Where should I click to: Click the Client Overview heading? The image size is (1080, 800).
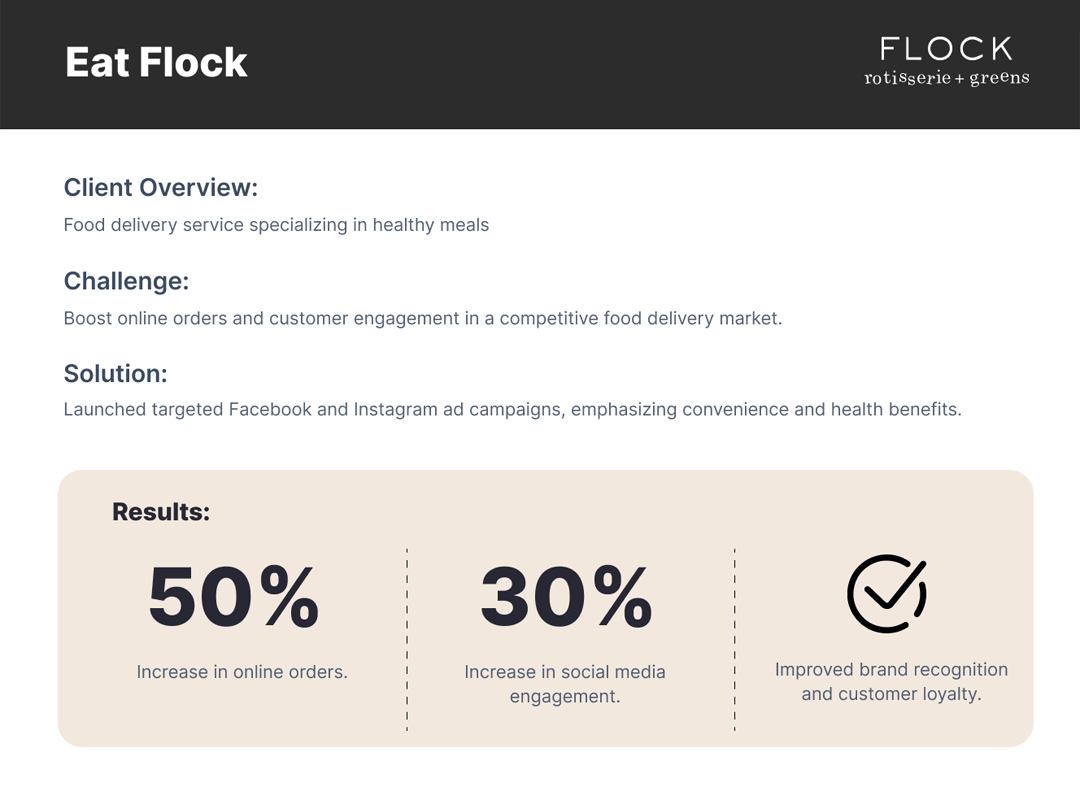tap(160, 187)
